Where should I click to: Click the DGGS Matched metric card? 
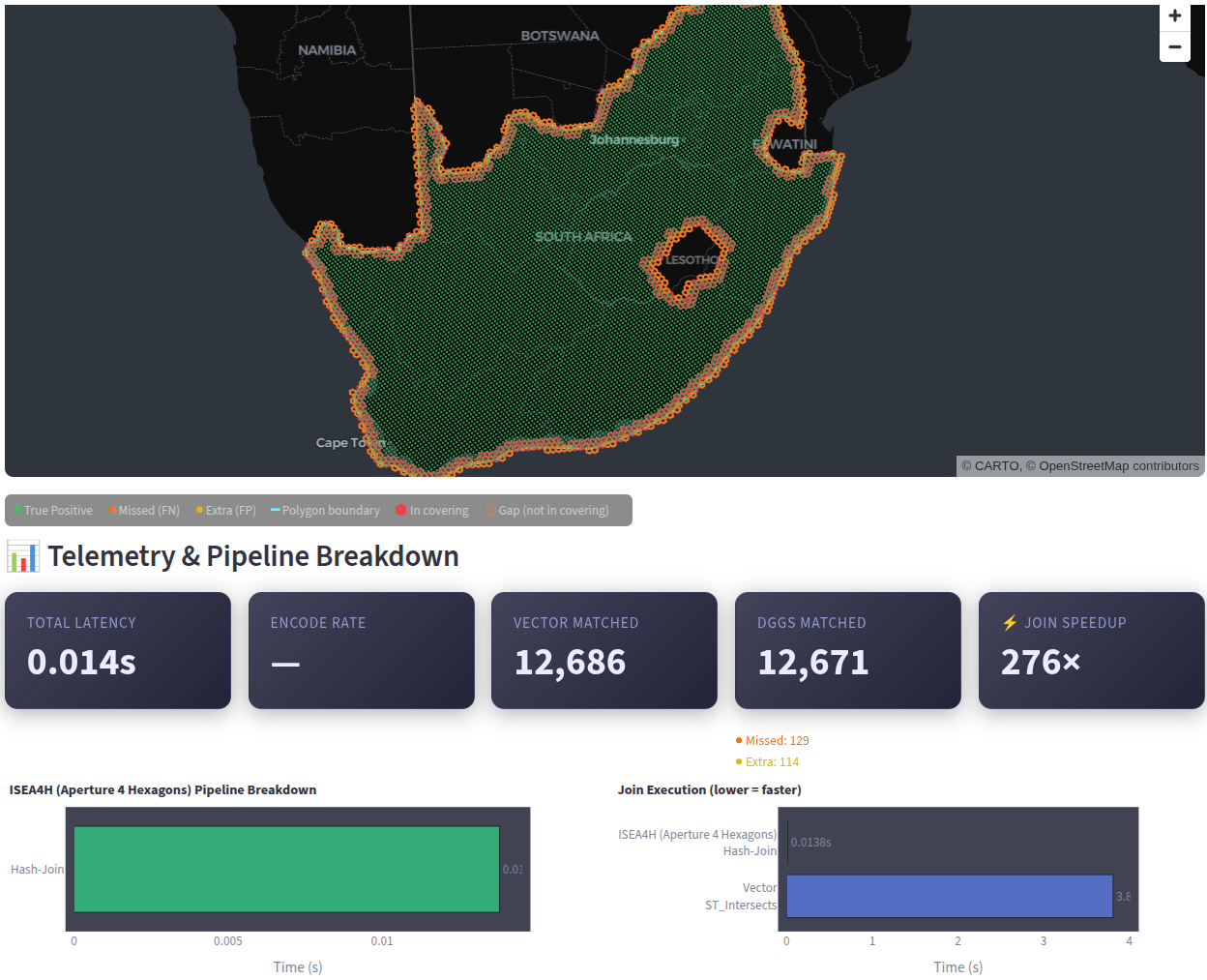click(848, 650)
